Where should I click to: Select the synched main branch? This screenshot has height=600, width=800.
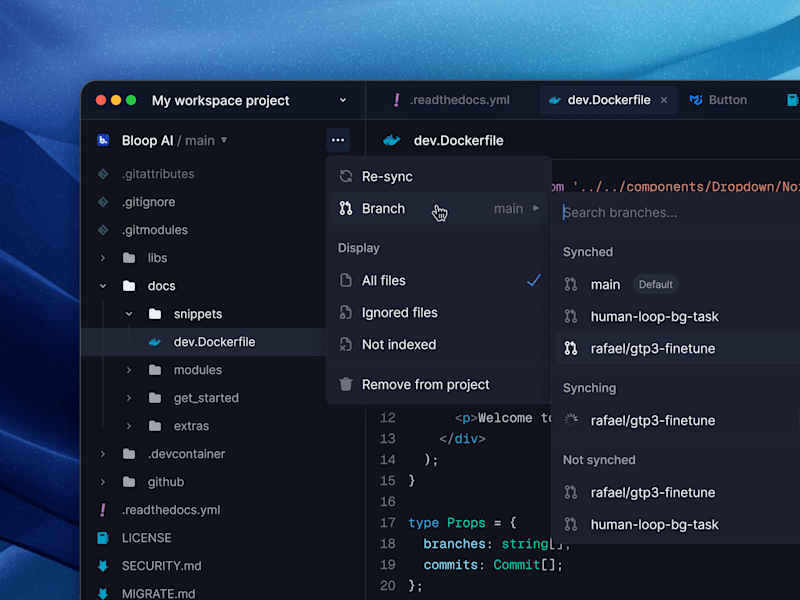(678, 285)
